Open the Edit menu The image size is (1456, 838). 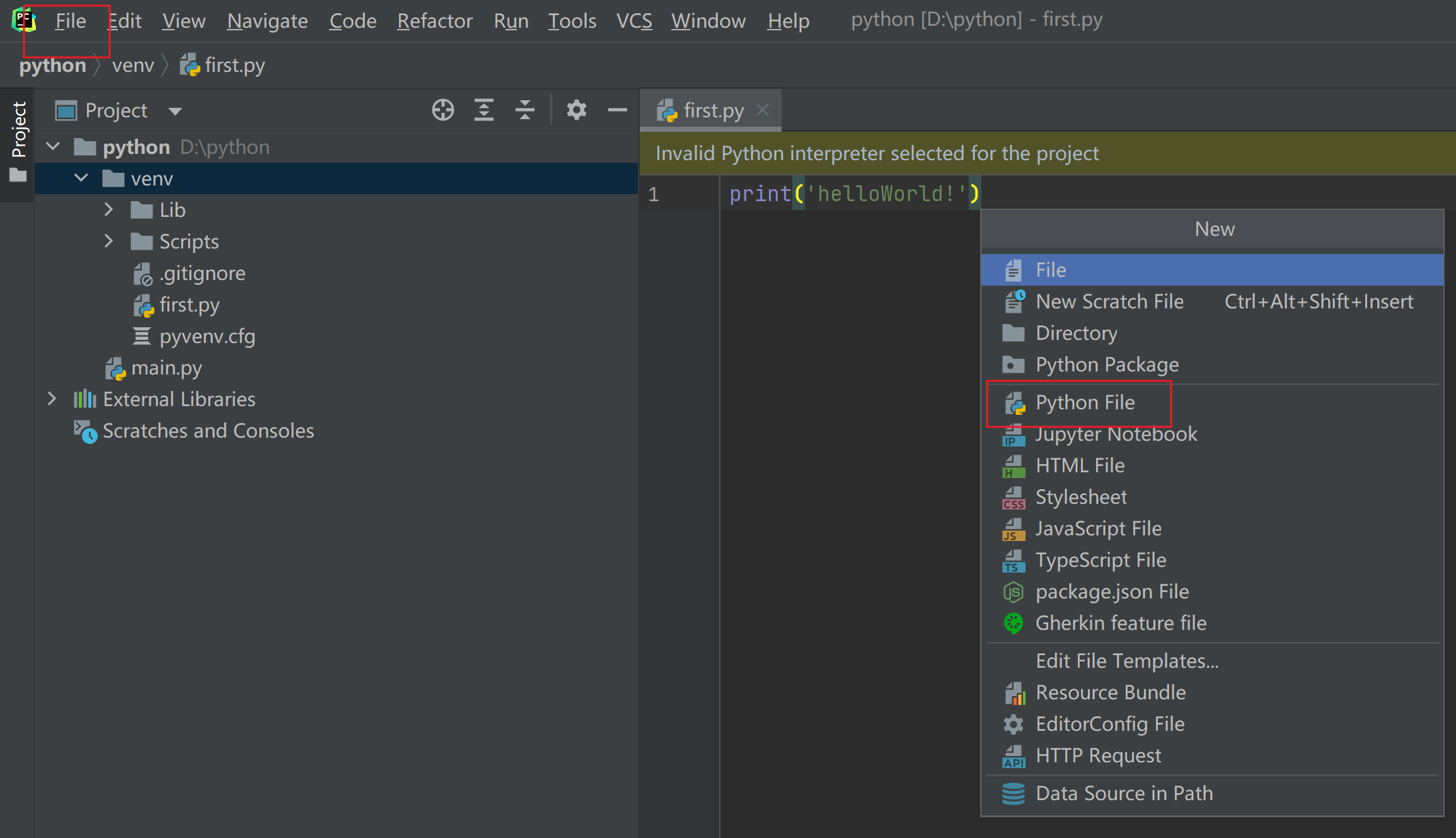coord(125,21)
